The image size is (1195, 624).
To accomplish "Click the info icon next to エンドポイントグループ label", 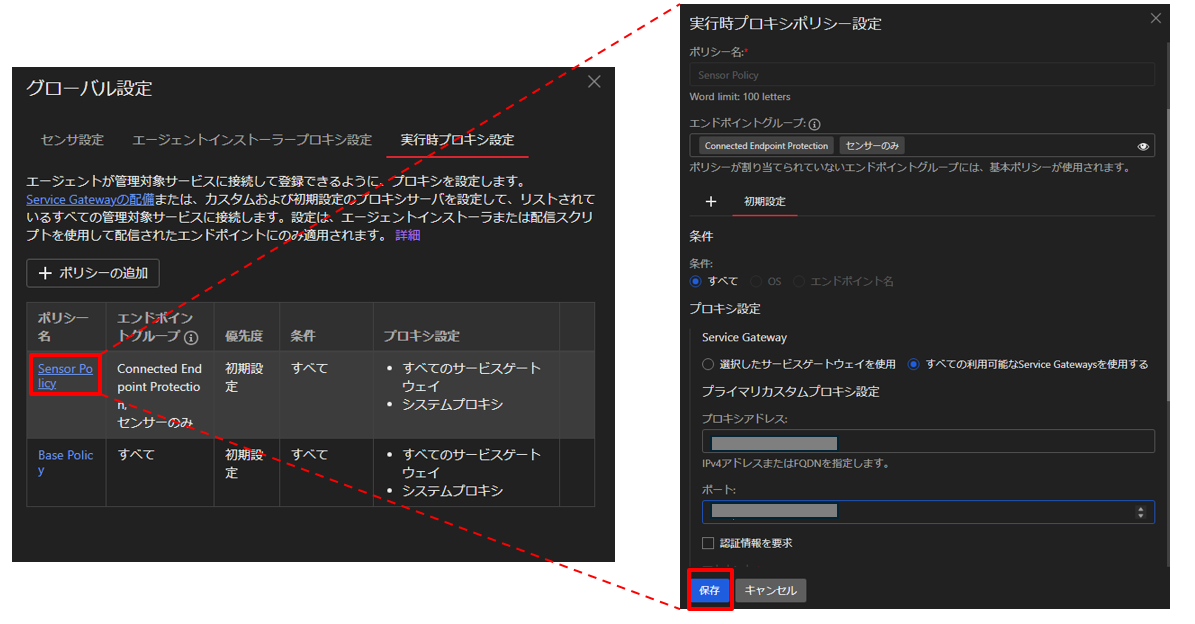I will click(x=814, y=125).
